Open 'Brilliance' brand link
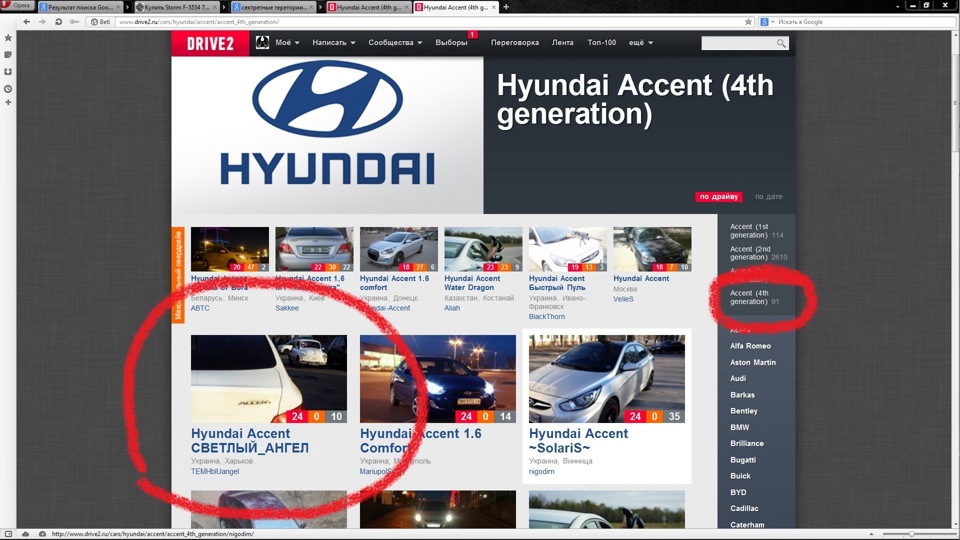Image resolution: width=960 pixels, height=540 pixels. 746,443
